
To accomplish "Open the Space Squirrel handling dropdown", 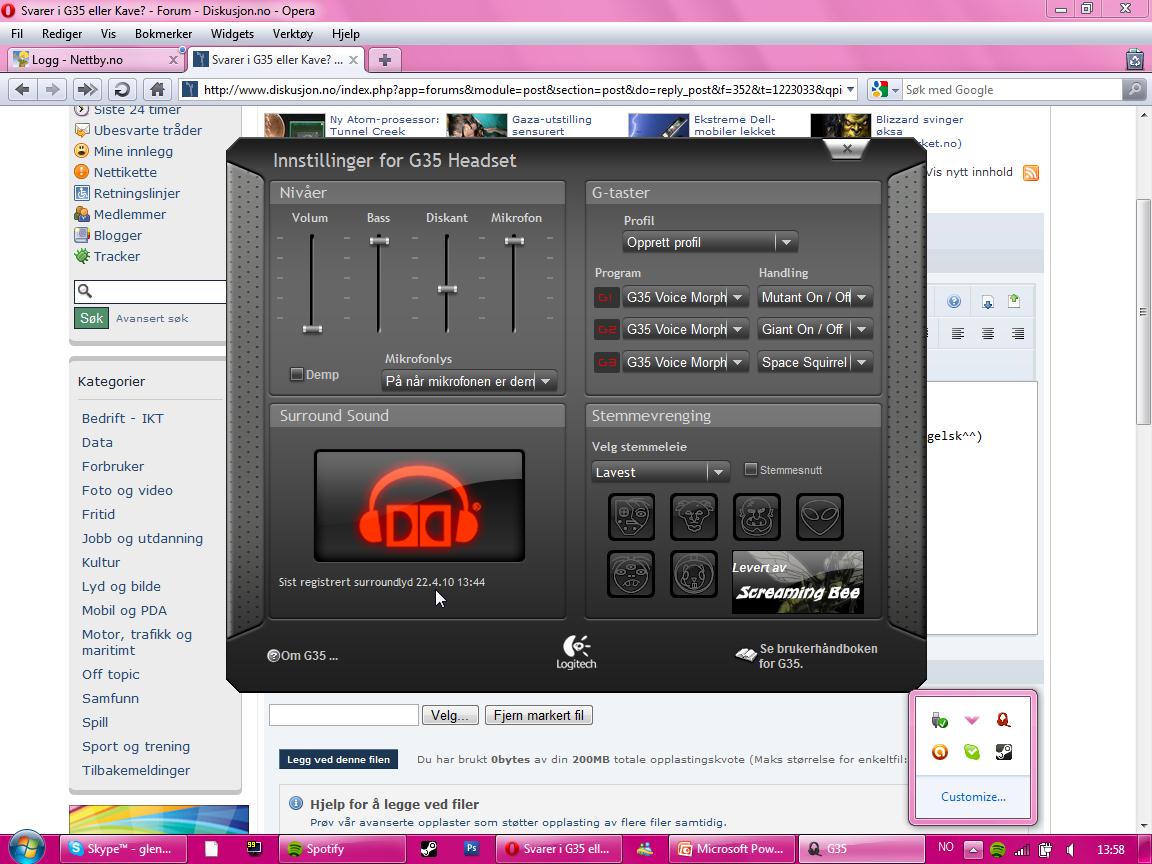I will click(815, 362).
